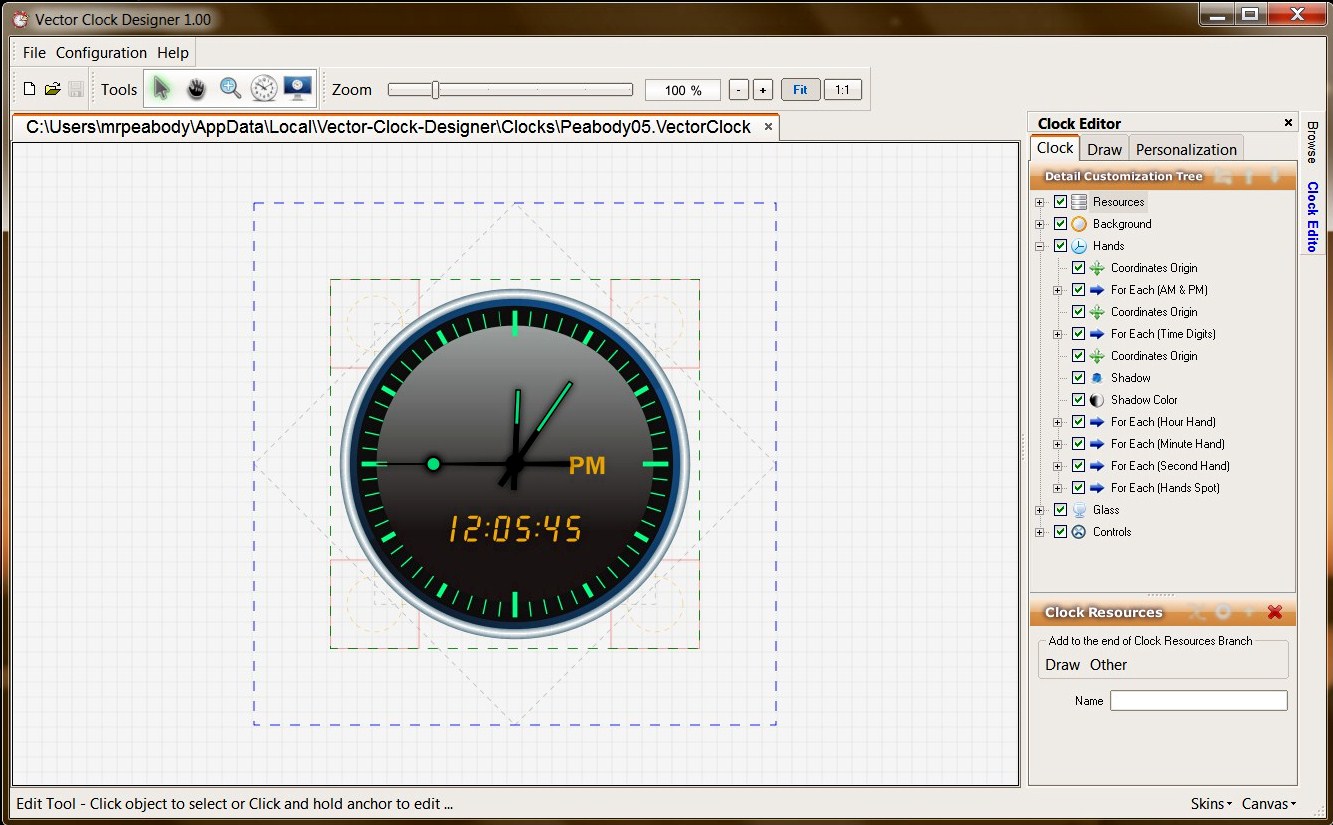Click the red delete X in Clock Resources
This screenshot has height=825, width=1333.
click(1274, 612)
